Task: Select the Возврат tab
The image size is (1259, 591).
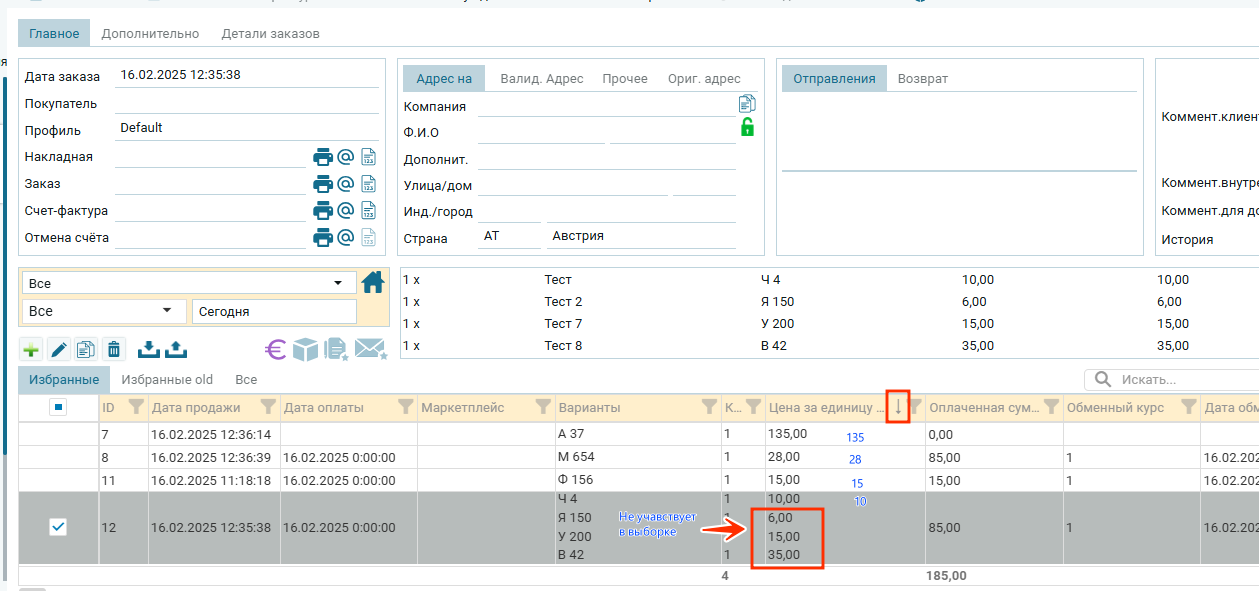Action: (x=922, y=79)
